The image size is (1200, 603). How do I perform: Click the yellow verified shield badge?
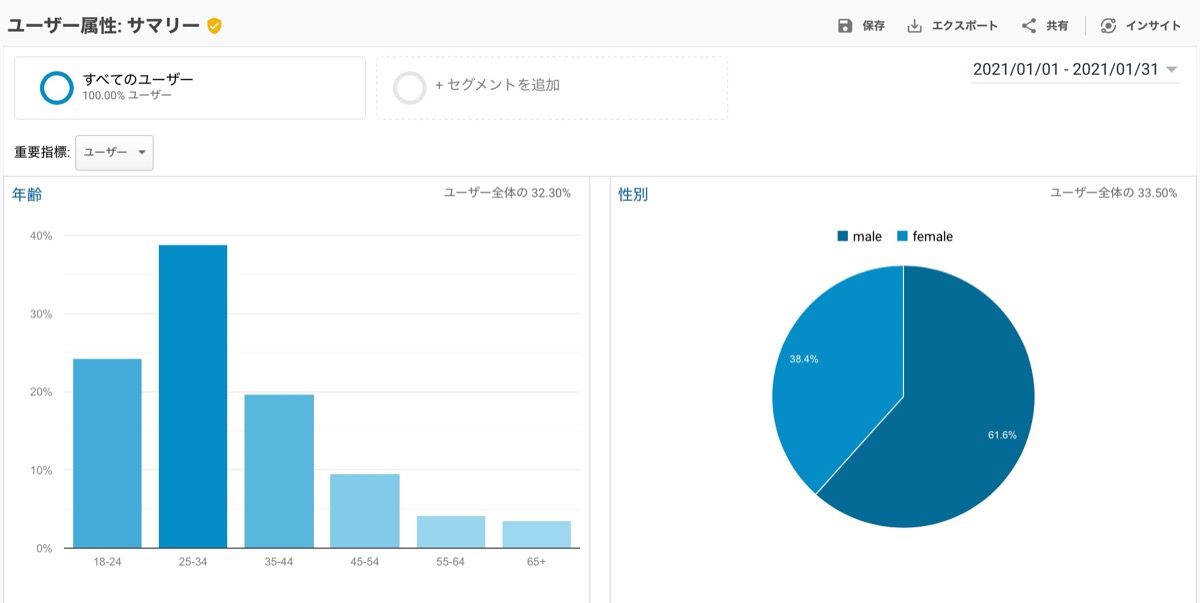[x=214, y=26]
